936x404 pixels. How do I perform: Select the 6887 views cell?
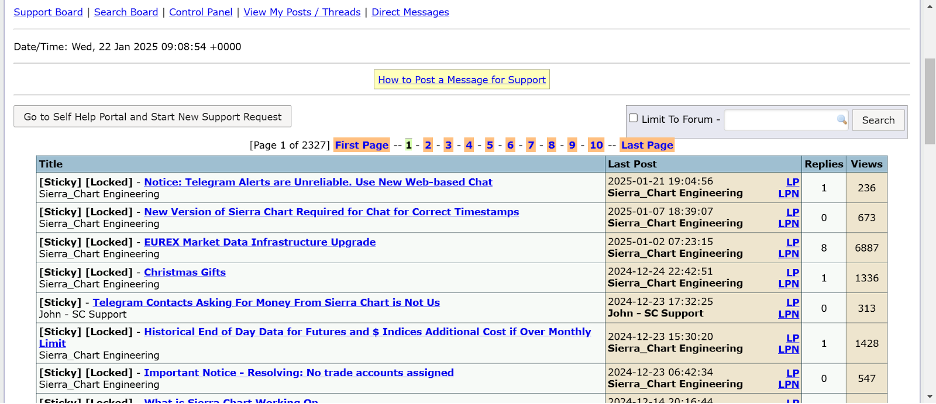tap(867, 248)
